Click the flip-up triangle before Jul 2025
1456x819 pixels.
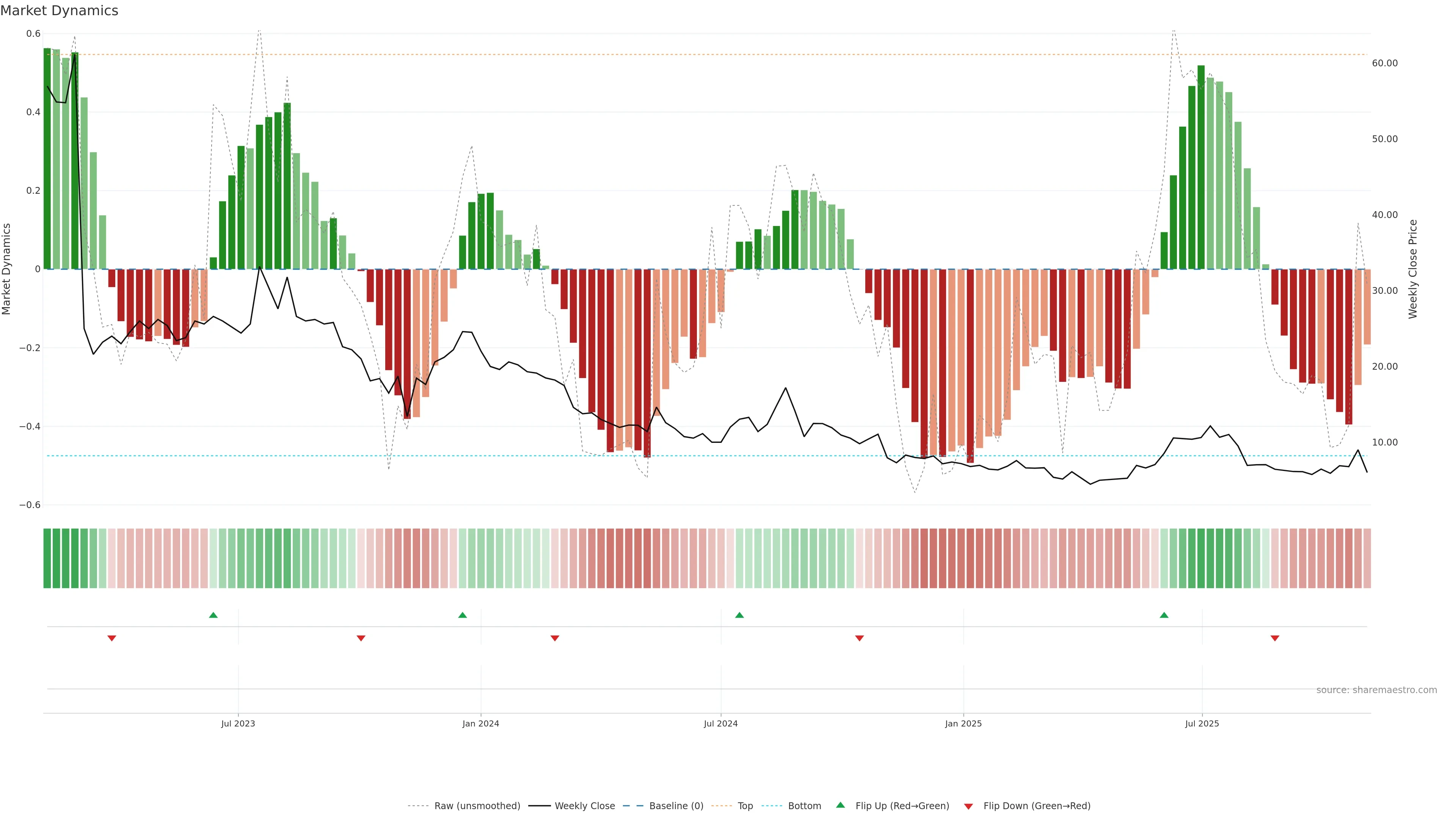[x=1164, y=615]
